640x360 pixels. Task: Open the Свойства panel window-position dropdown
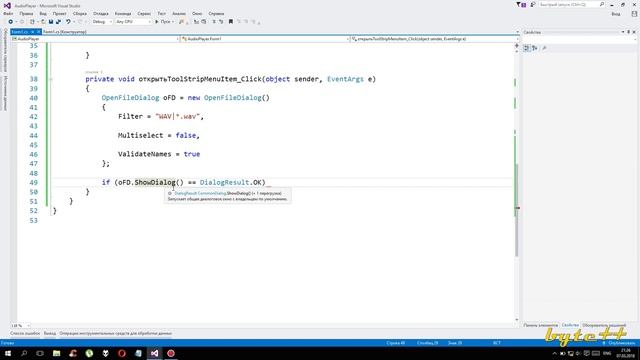[x=623, y=32]
